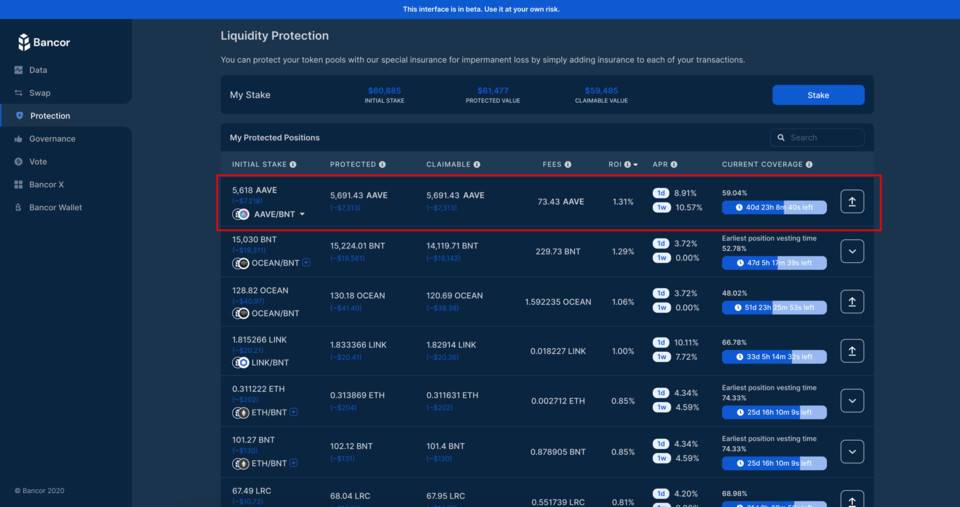The height and width of the screenshot is (507, 960).
Task: Click the 1d APR badge in the LINK row
Action: 661,342
